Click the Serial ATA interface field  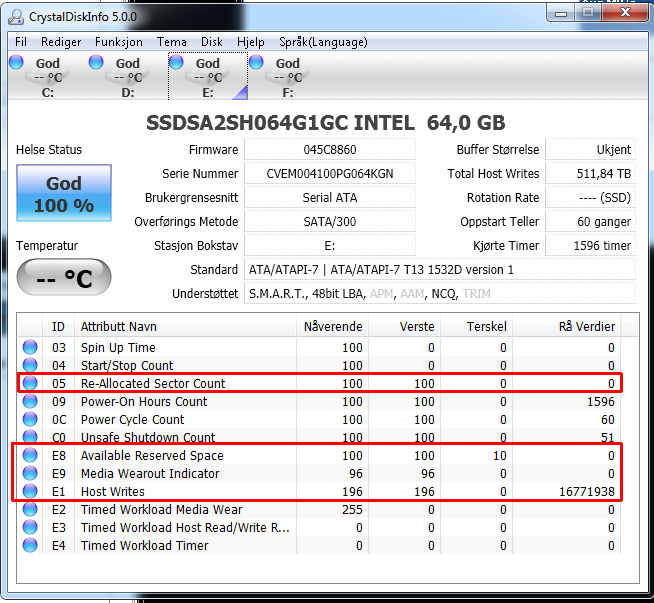tap(330, 198)
